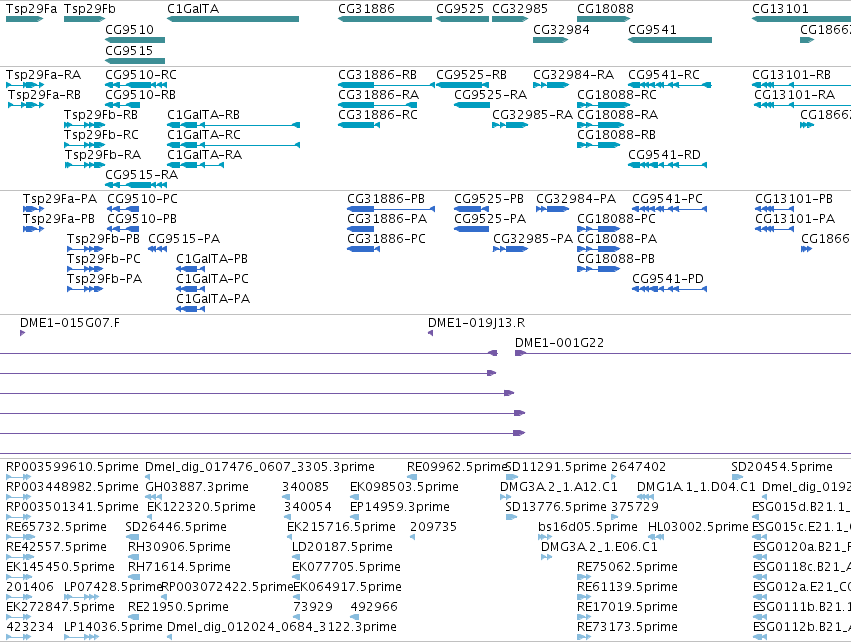This screenshot has height=642, width=851.
Task: Click the CG32985-RA transcript label
Action: coord(532,115)
